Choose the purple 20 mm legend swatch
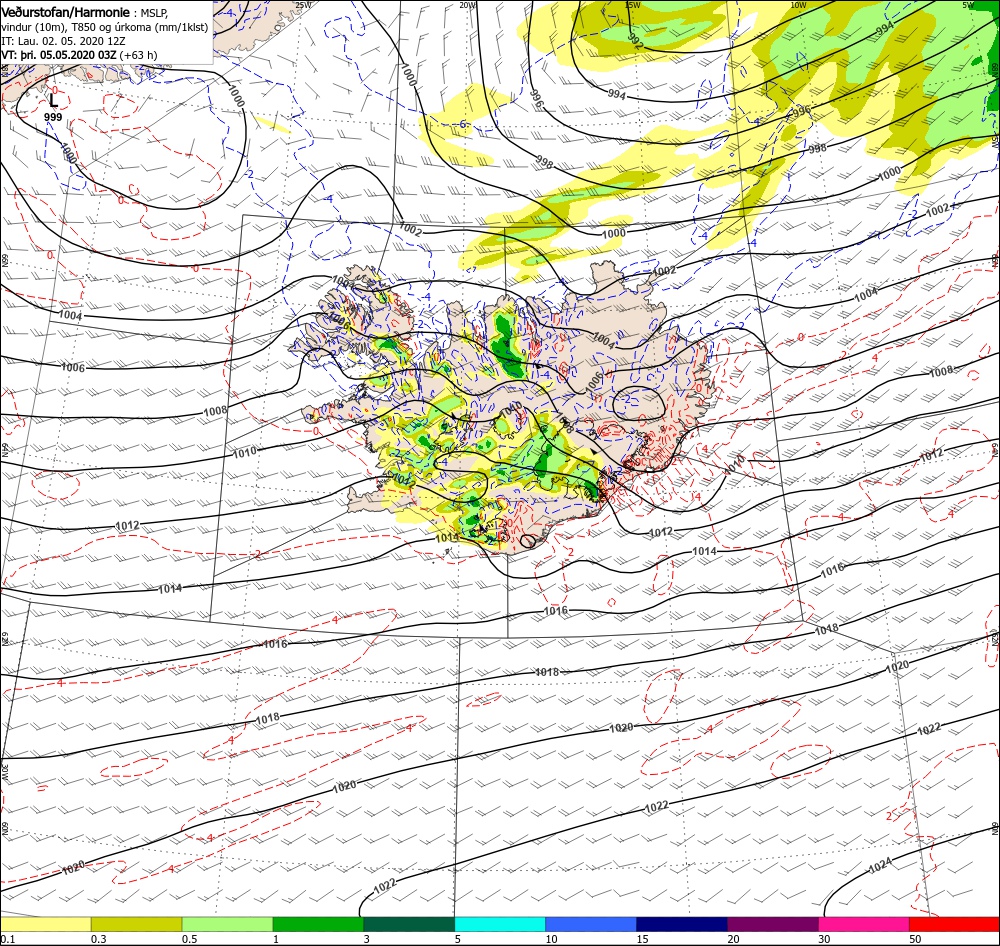Screen dimensions: 1000x946 772,924
